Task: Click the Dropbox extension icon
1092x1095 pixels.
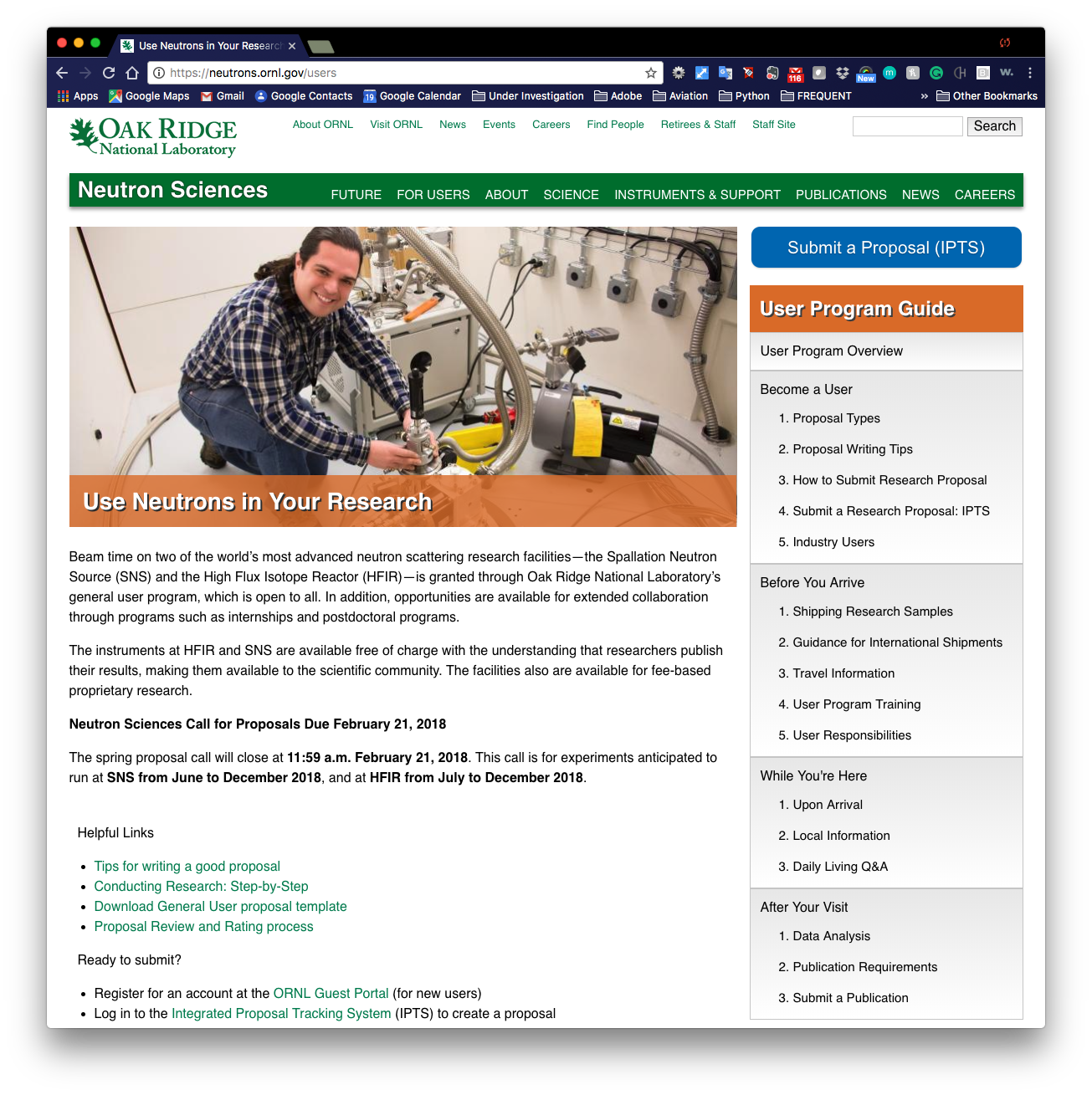Action: [x=843, y=73]
